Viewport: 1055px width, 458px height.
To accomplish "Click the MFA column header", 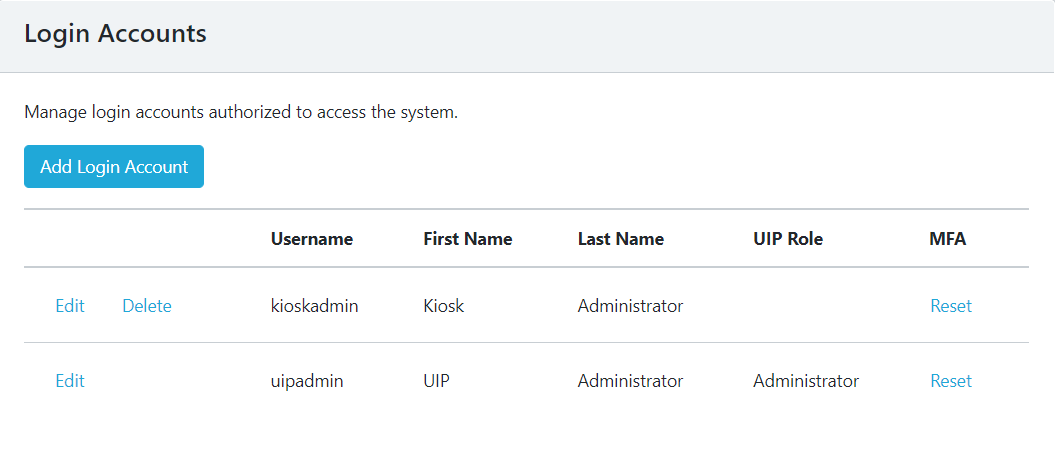I will click(x=947, y=239).
